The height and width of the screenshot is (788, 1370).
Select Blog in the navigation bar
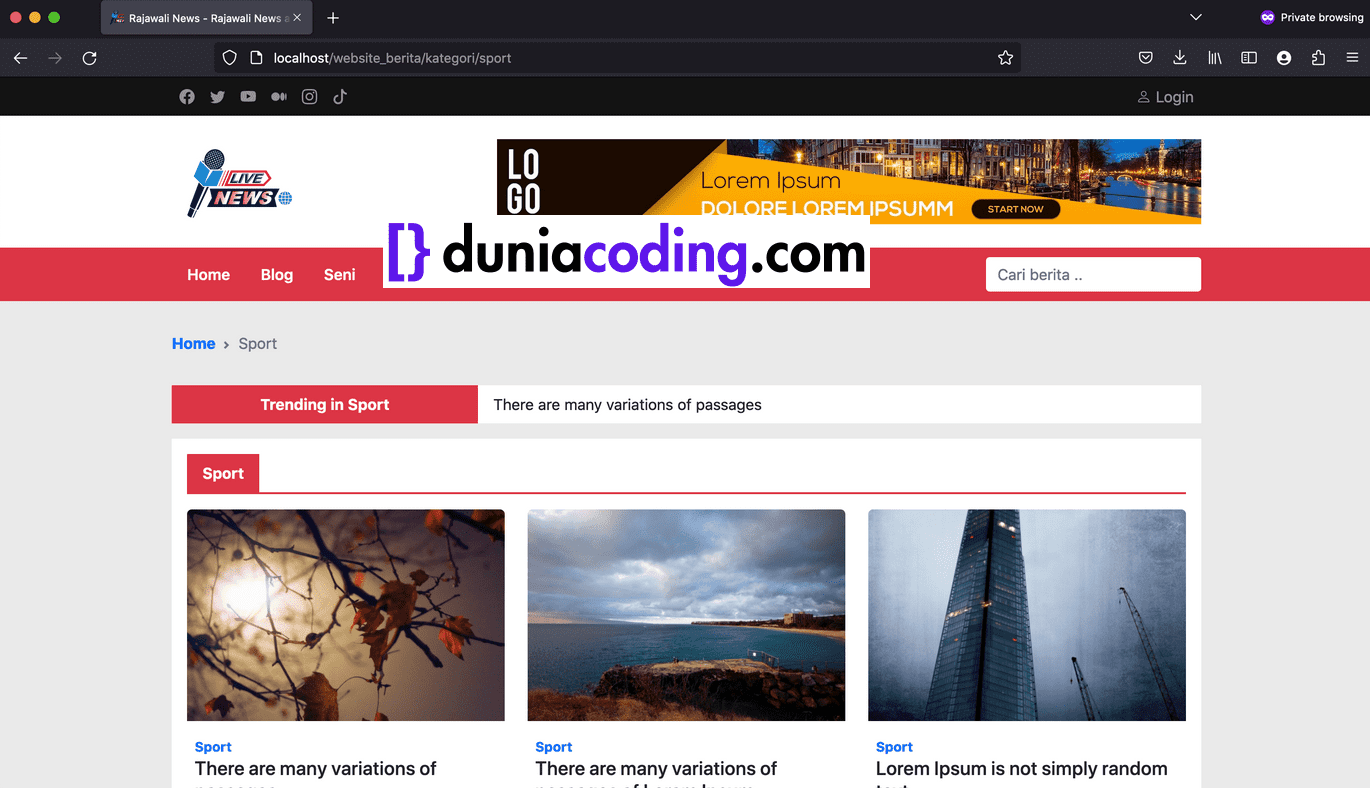click(276, 274)
